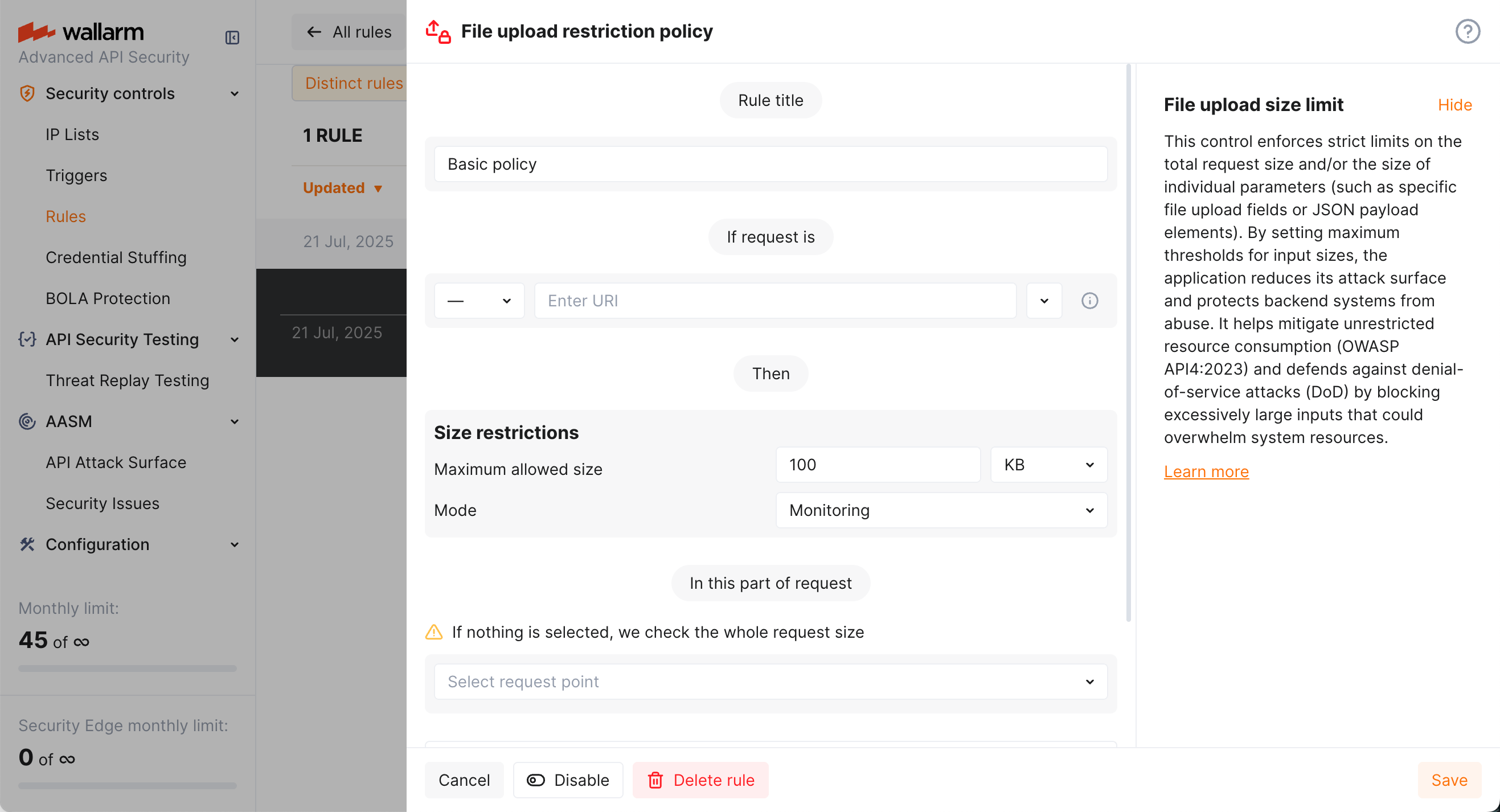Open the KB size unit dropdown

(x=1048, y=465)
